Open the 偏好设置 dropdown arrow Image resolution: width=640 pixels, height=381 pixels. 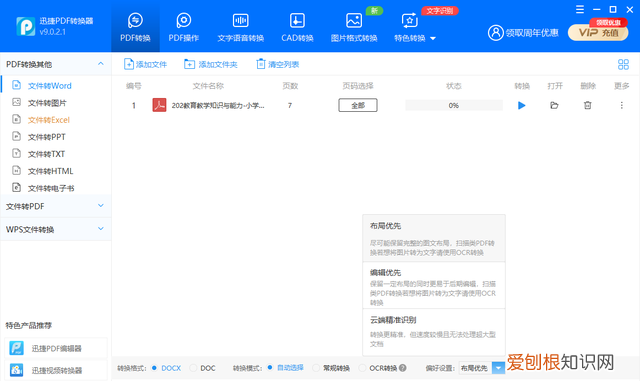tap(498, 368)
